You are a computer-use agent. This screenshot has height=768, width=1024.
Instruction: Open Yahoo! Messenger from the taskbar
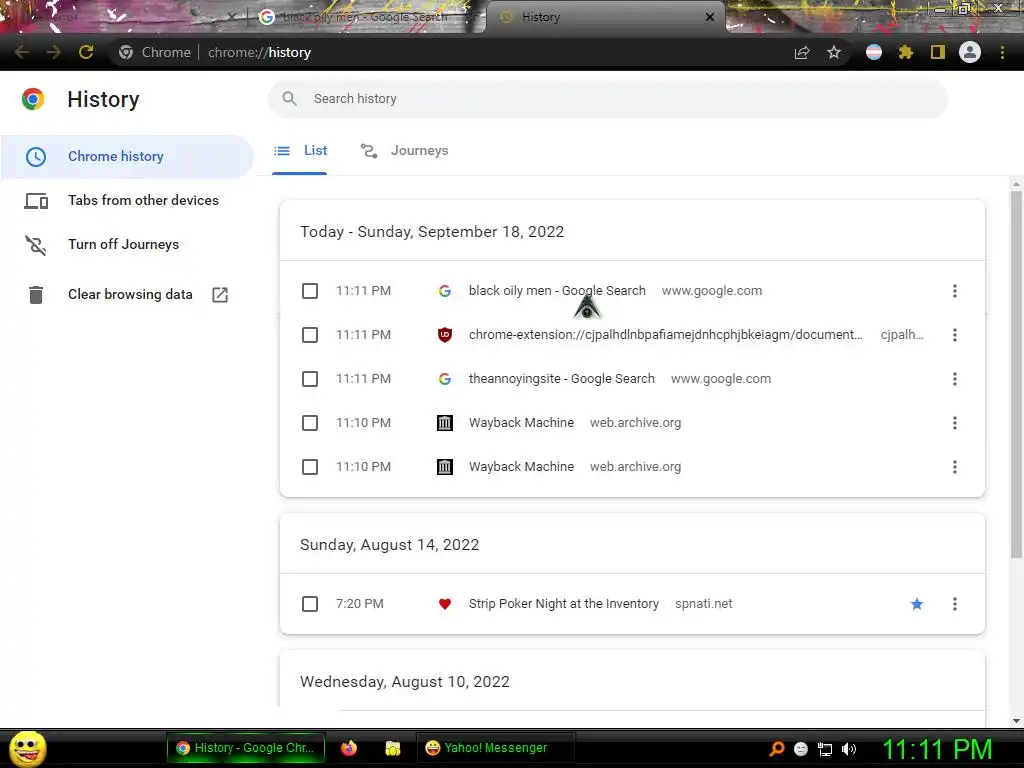coord(495,748)
